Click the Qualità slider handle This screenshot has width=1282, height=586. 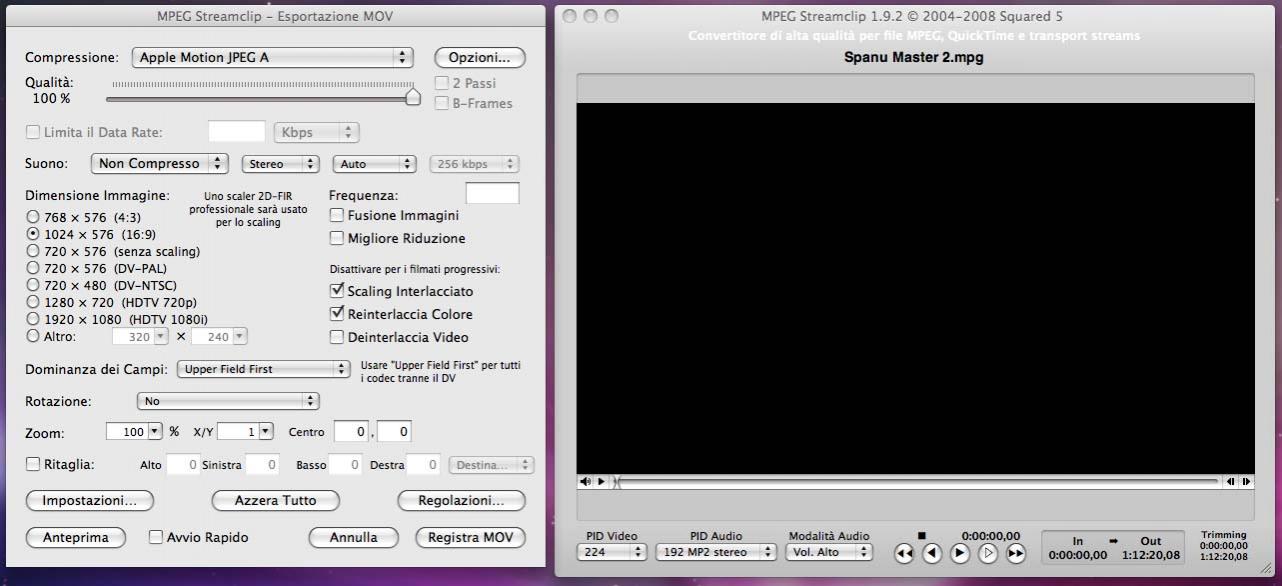point(412,97)
